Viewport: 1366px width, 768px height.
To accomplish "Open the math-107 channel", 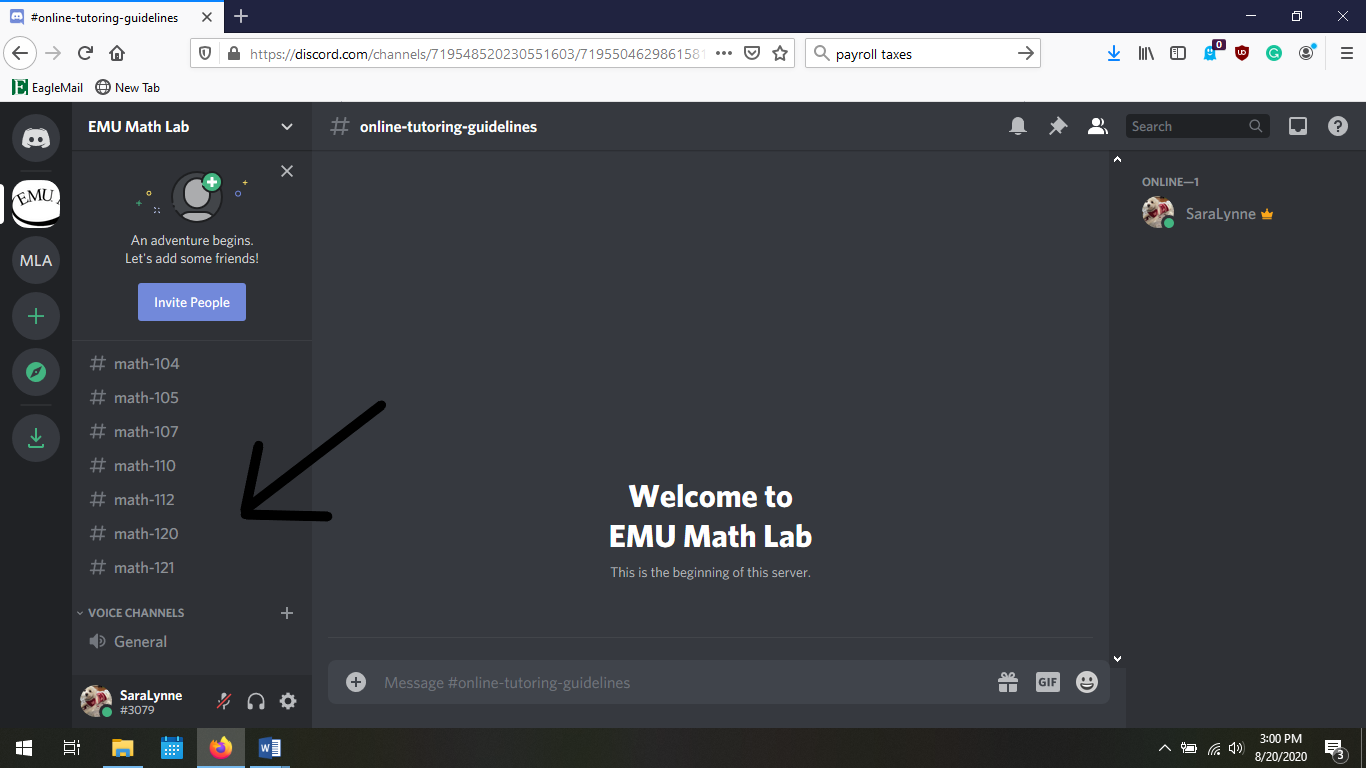I will [x=192, y=432].
